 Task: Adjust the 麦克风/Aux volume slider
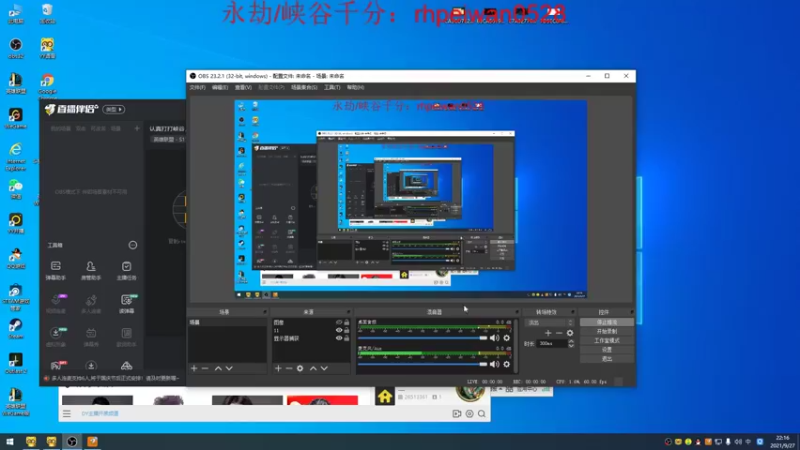tap(422, 364)
